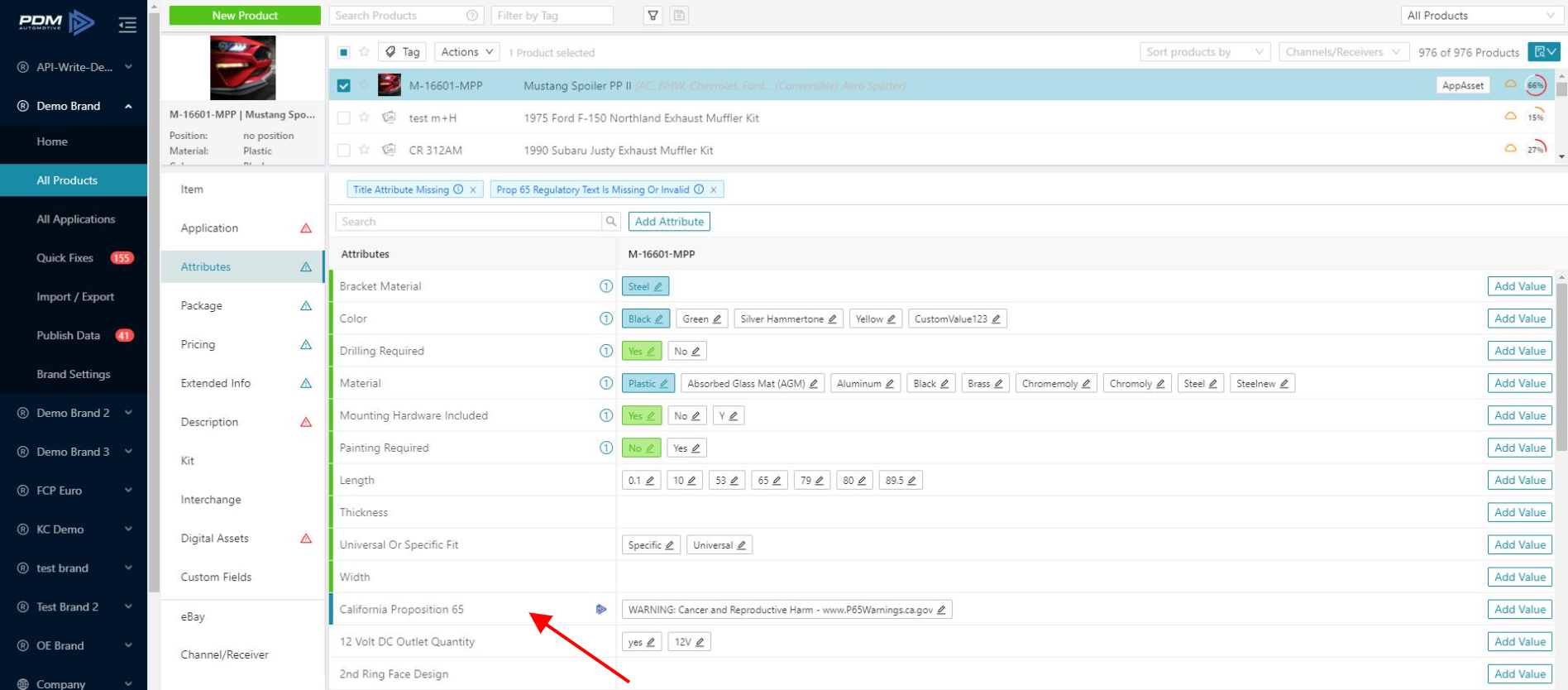
Task: Click the info icon for Painting Required
Action: [x=606, y=448]
